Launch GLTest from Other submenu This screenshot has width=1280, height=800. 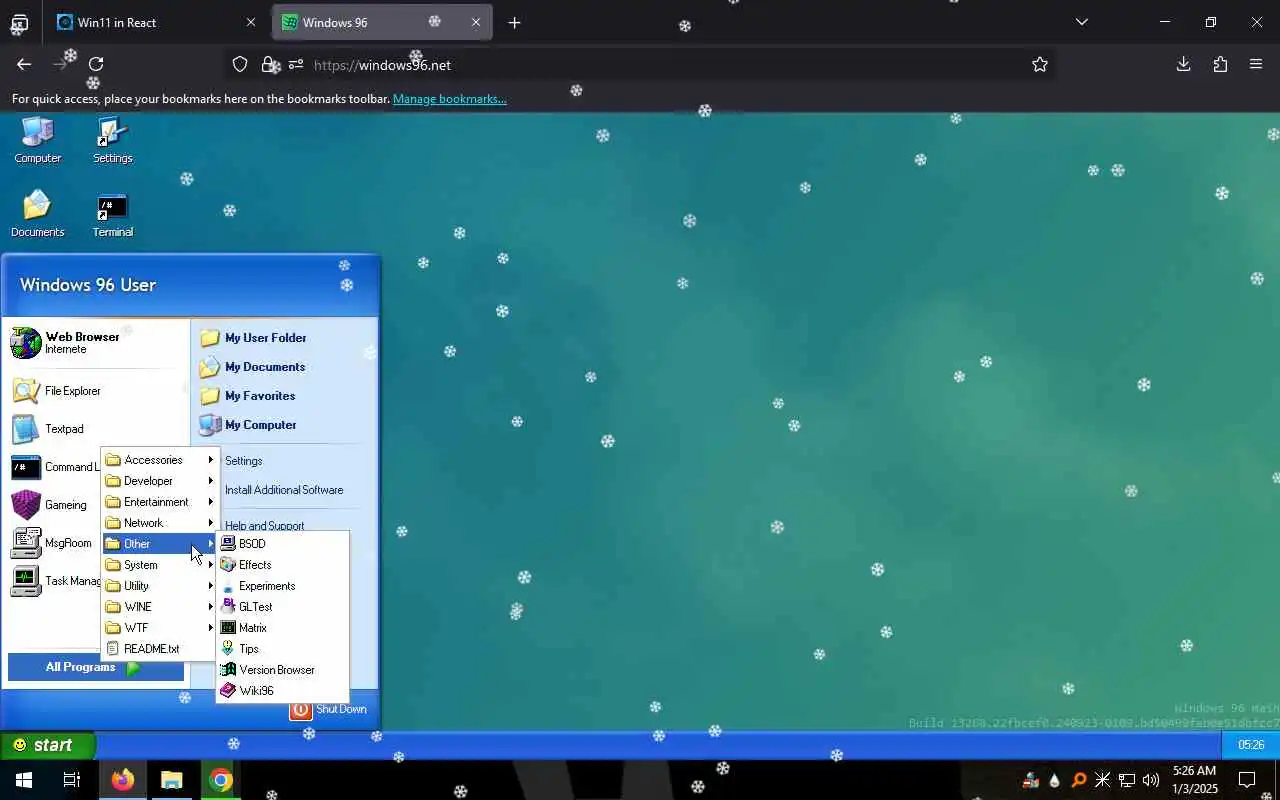[x=282, y=607]
